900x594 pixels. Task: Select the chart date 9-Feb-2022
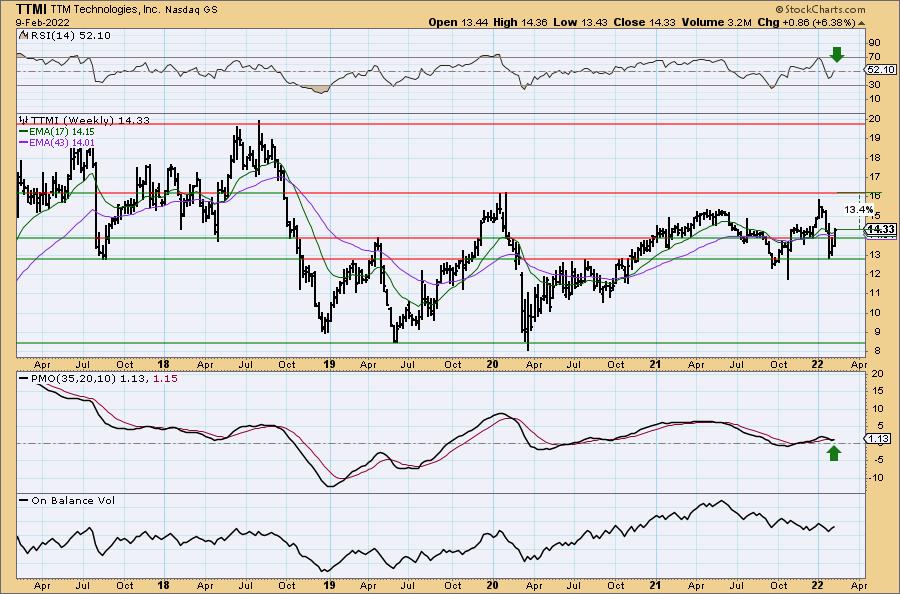coord(42,22)
